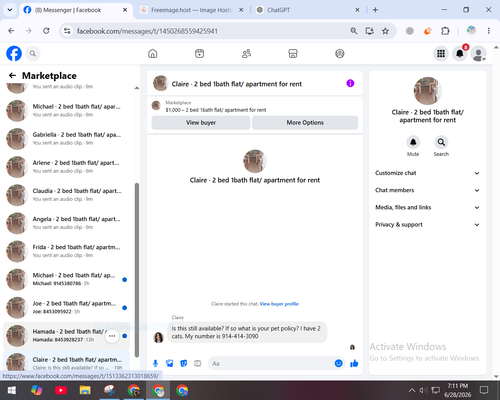Choose a sticker icon

pos(184,363)
